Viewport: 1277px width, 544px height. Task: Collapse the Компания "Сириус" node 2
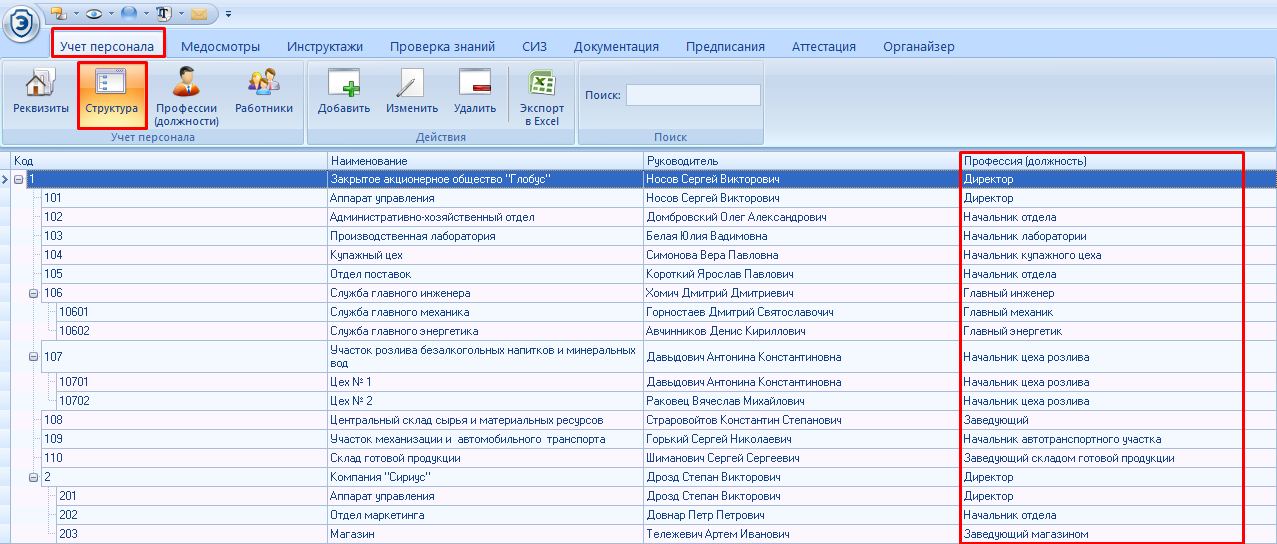pyautogui.click(x=33, y=477)
